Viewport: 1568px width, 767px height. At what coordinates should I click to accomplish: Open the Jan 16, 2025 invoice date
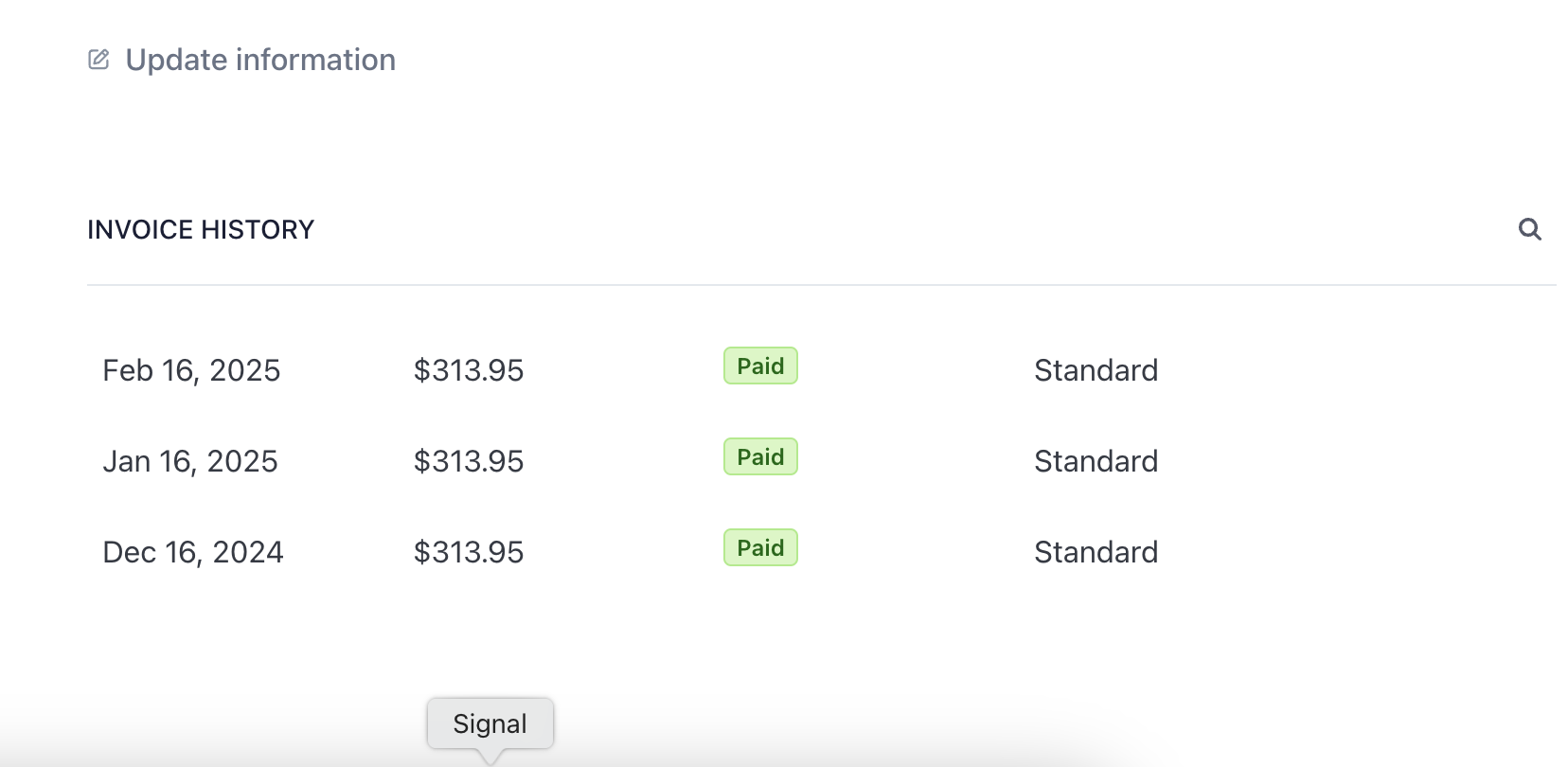click(190, 461)
